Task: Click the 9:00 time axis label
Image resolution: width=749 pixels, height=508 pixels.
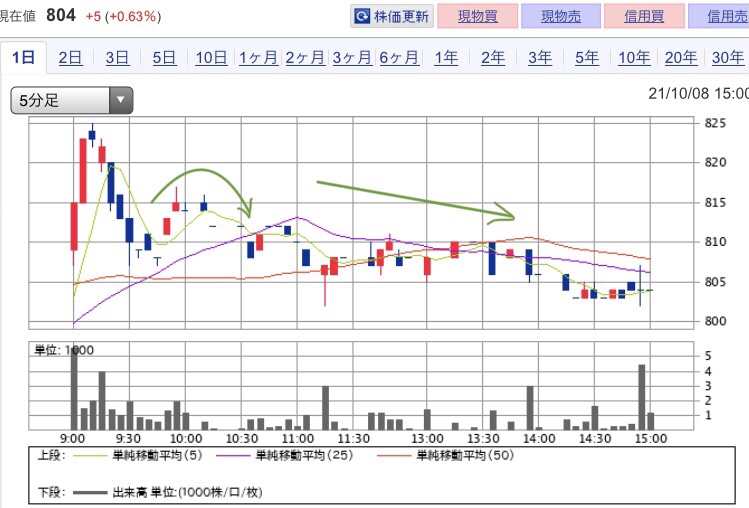Action: (73, 438)
